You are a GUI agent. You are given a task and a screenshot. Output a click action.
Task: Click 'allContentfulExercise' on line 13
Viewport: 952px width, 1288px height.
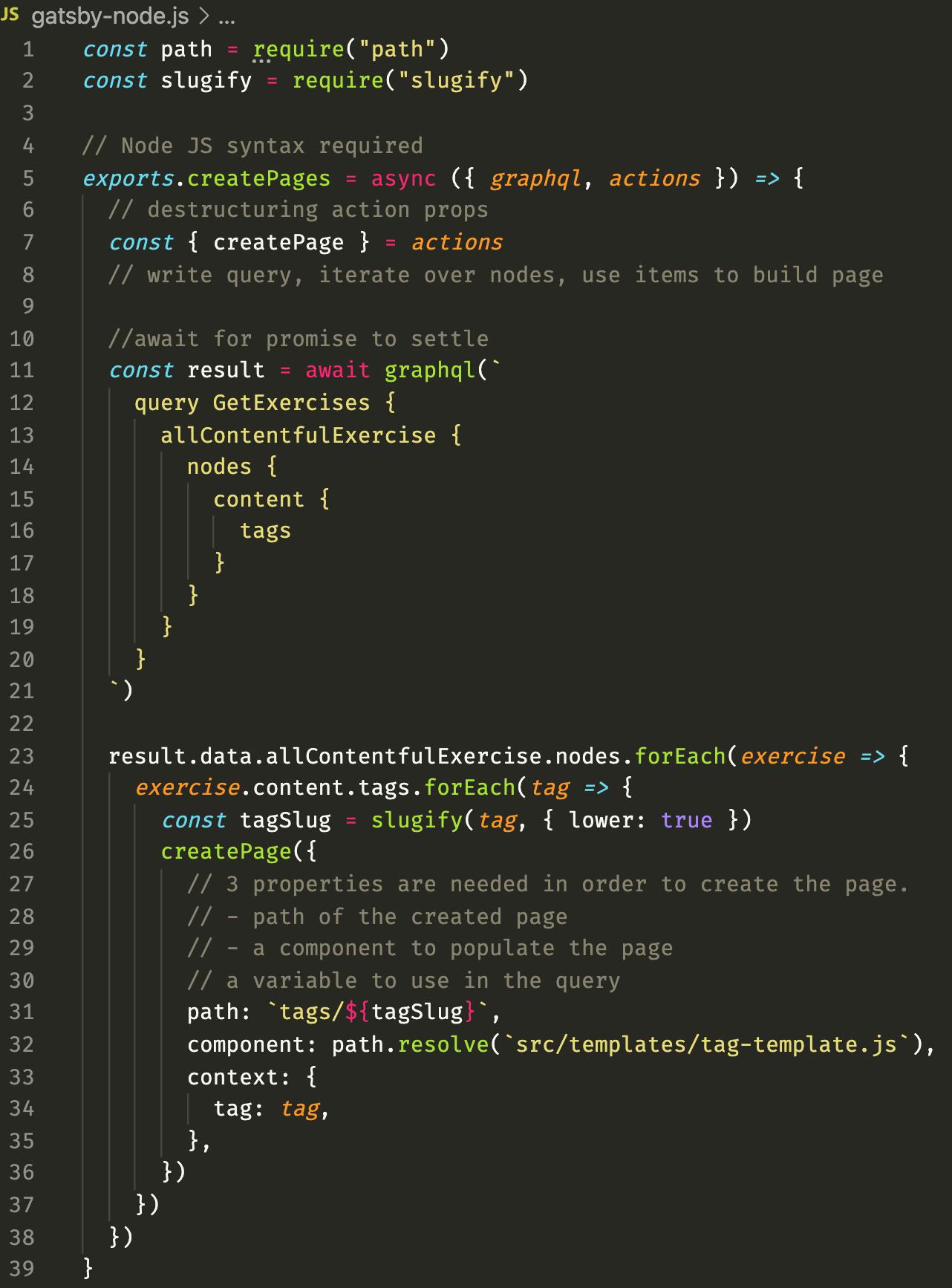[x=298, y=435]
